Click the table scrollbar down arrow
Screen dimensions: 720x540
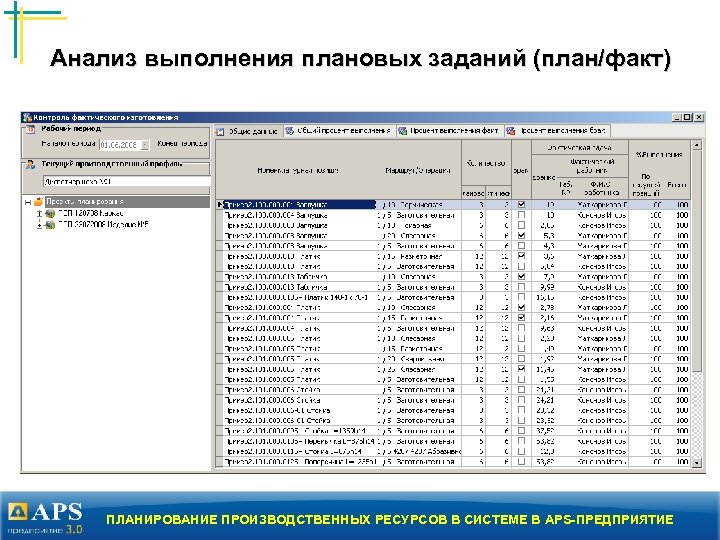[697, 463]
